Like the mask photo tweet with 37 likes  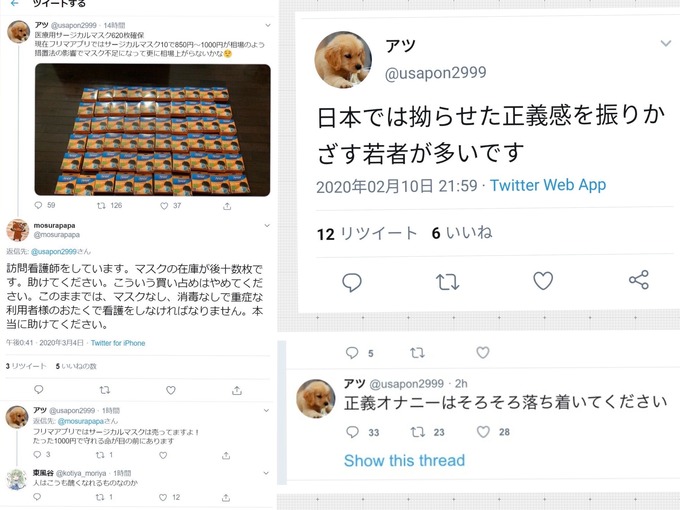pyautogui.click(x=164, y=206)
